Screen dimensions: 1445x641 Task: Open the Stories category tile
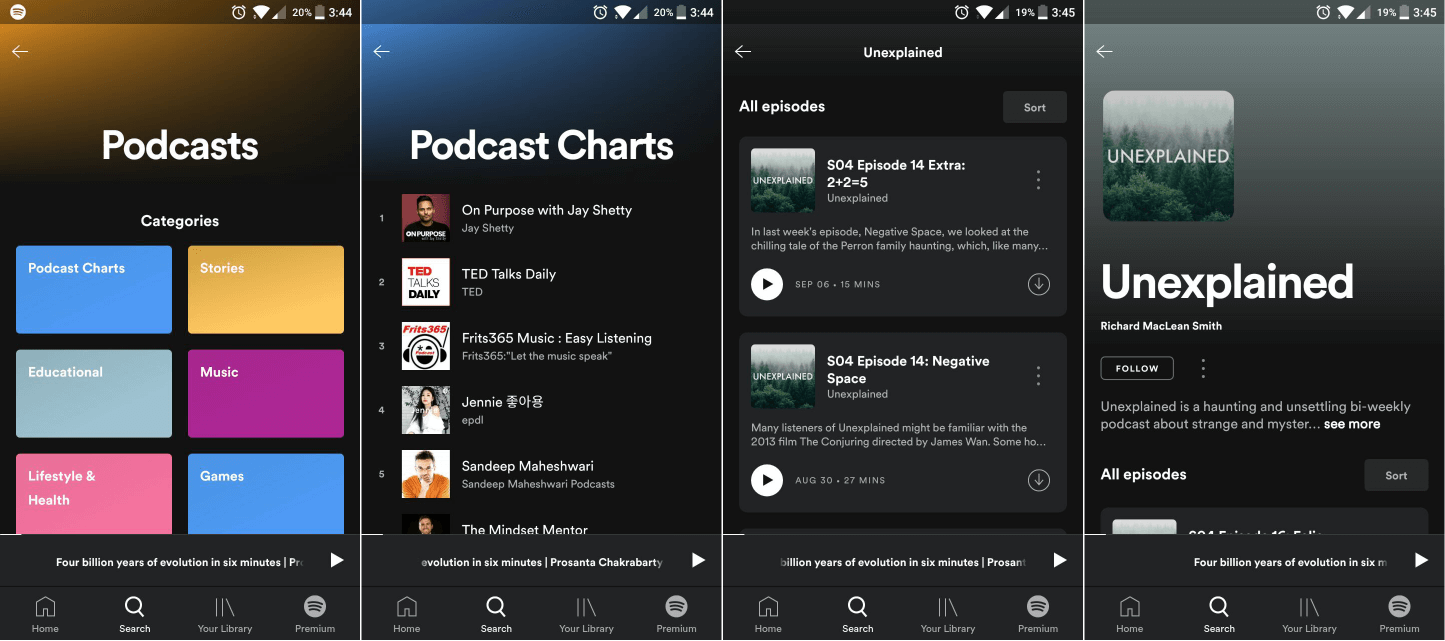(x=266, y=290)
